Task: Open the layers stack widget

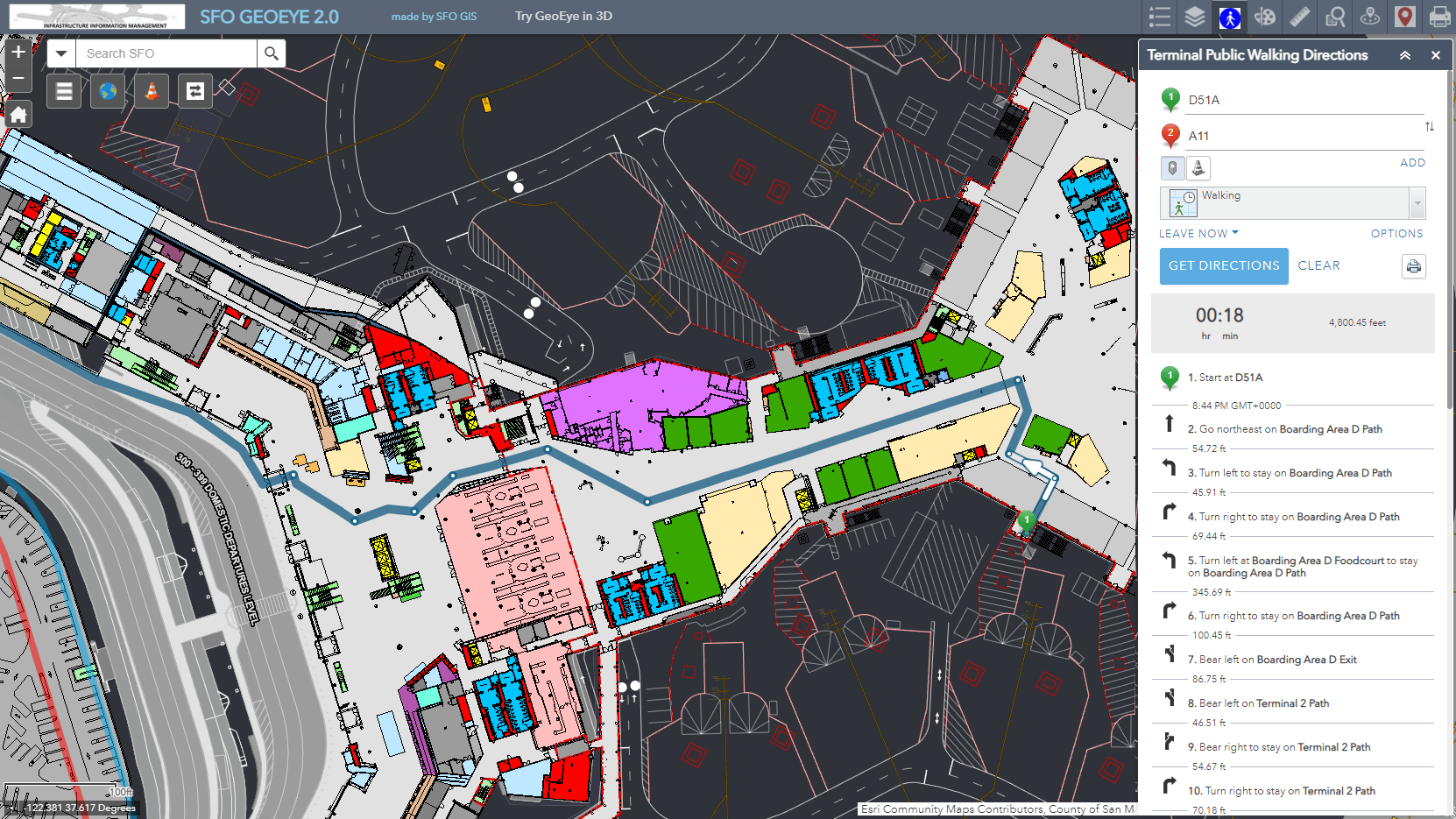Action: 1195,17
